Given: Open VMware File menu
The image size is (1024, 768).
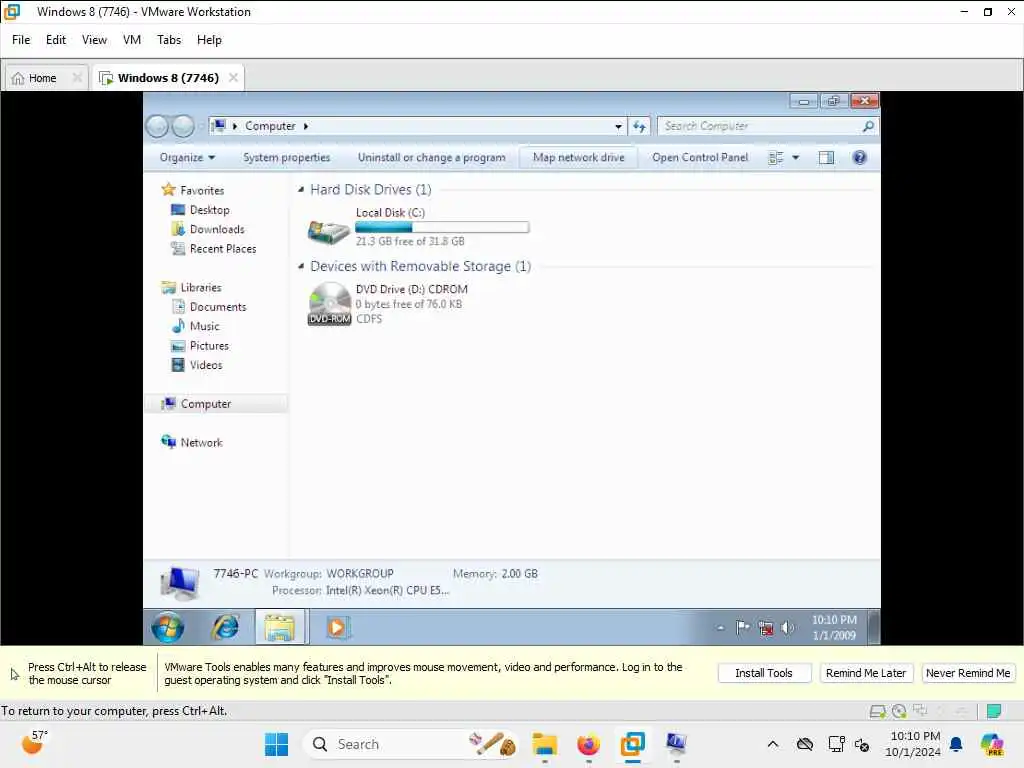Looking at the screenshot, I should (x=21, y=40).
